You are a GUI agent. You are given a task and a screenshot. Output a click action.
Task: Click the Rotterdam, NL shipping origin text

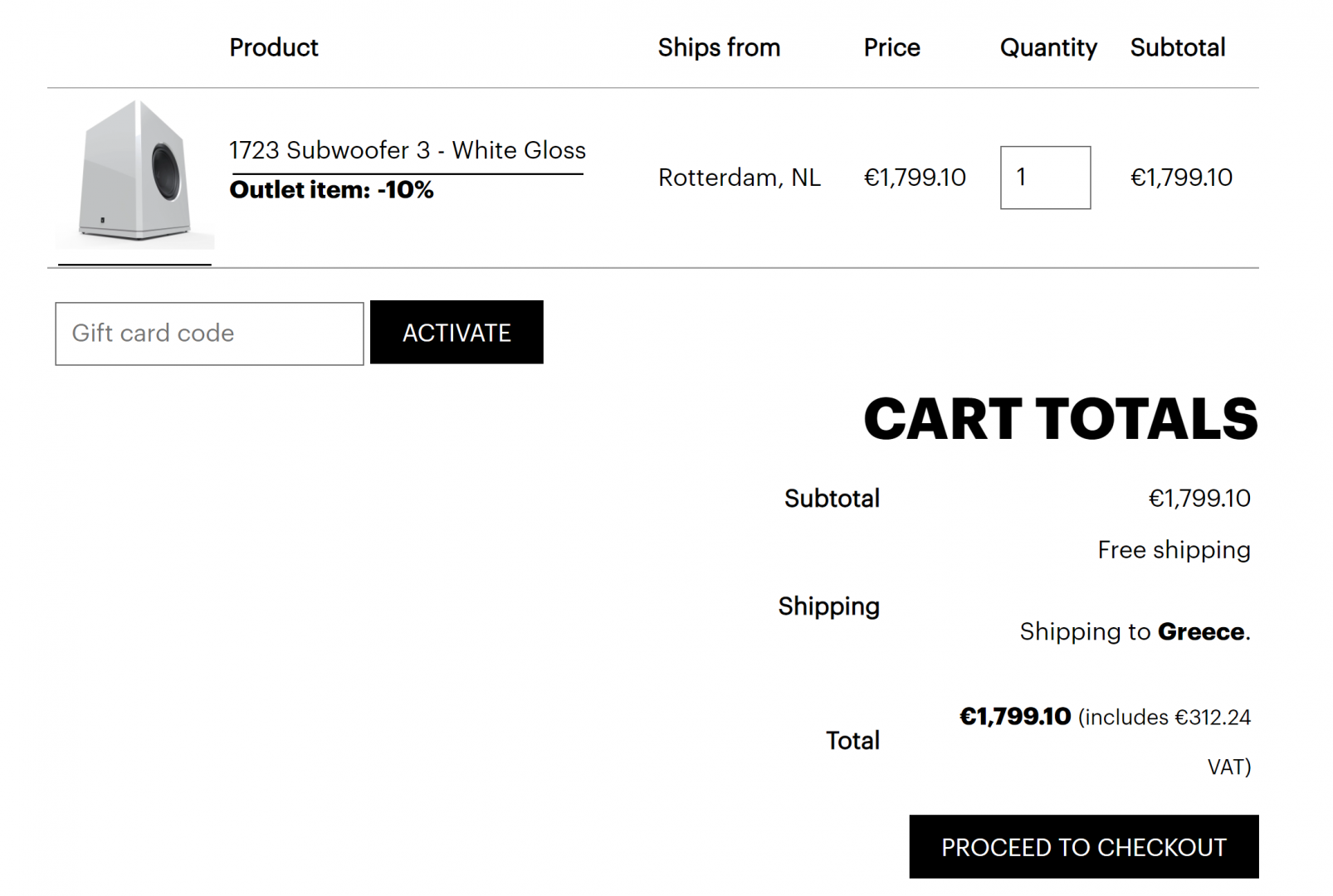click(x=739, y=178)
